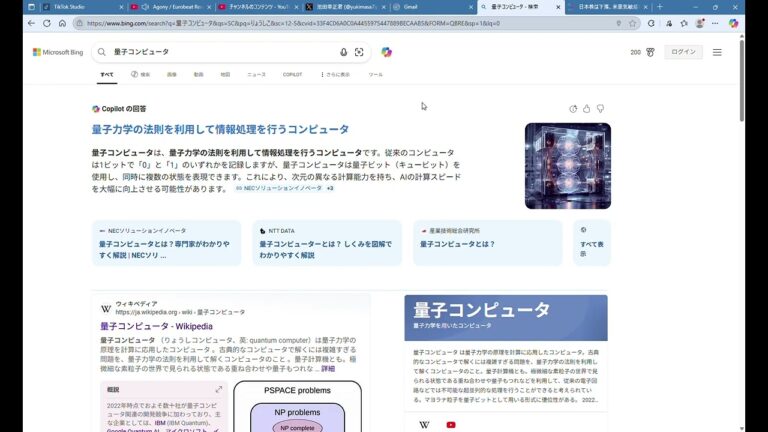
Task: Bookmark this page with the star icon
Action: (x=632, y=23)
